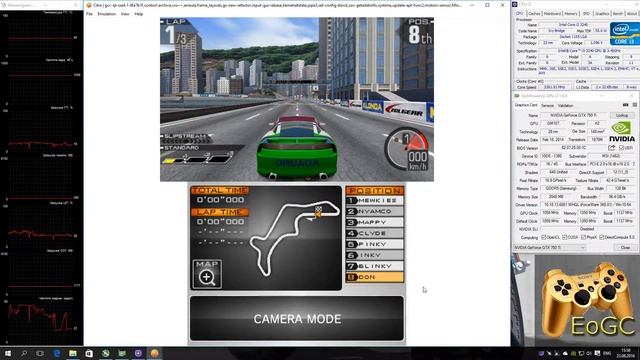The height and width of the screenshot is (360, 640).
Task: Toggle the DirectCompute 5.0 checkbox
Action: pyautogui.click(x=602, y=237)
